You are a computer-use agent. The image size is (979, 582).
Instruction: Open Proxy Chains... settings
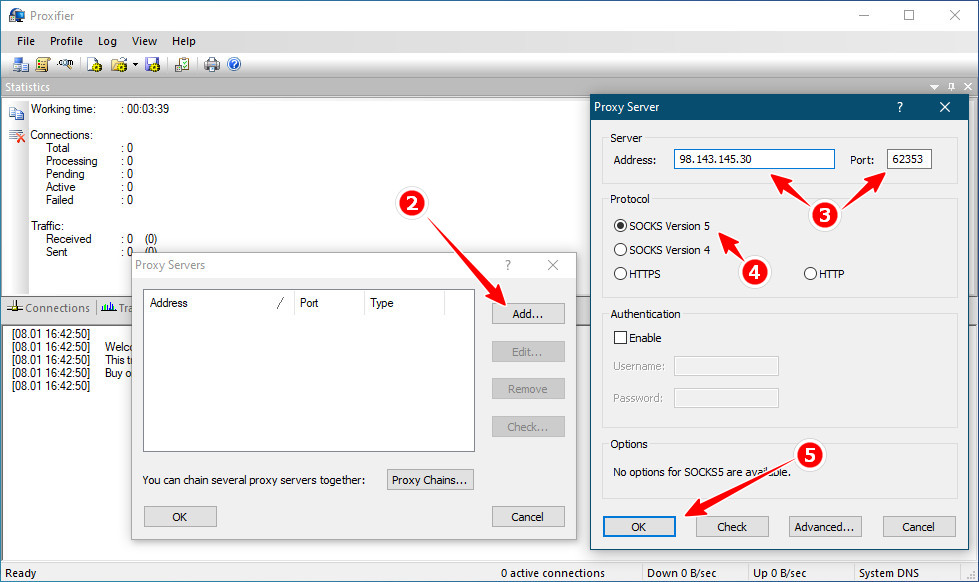[x=430, y=480]
